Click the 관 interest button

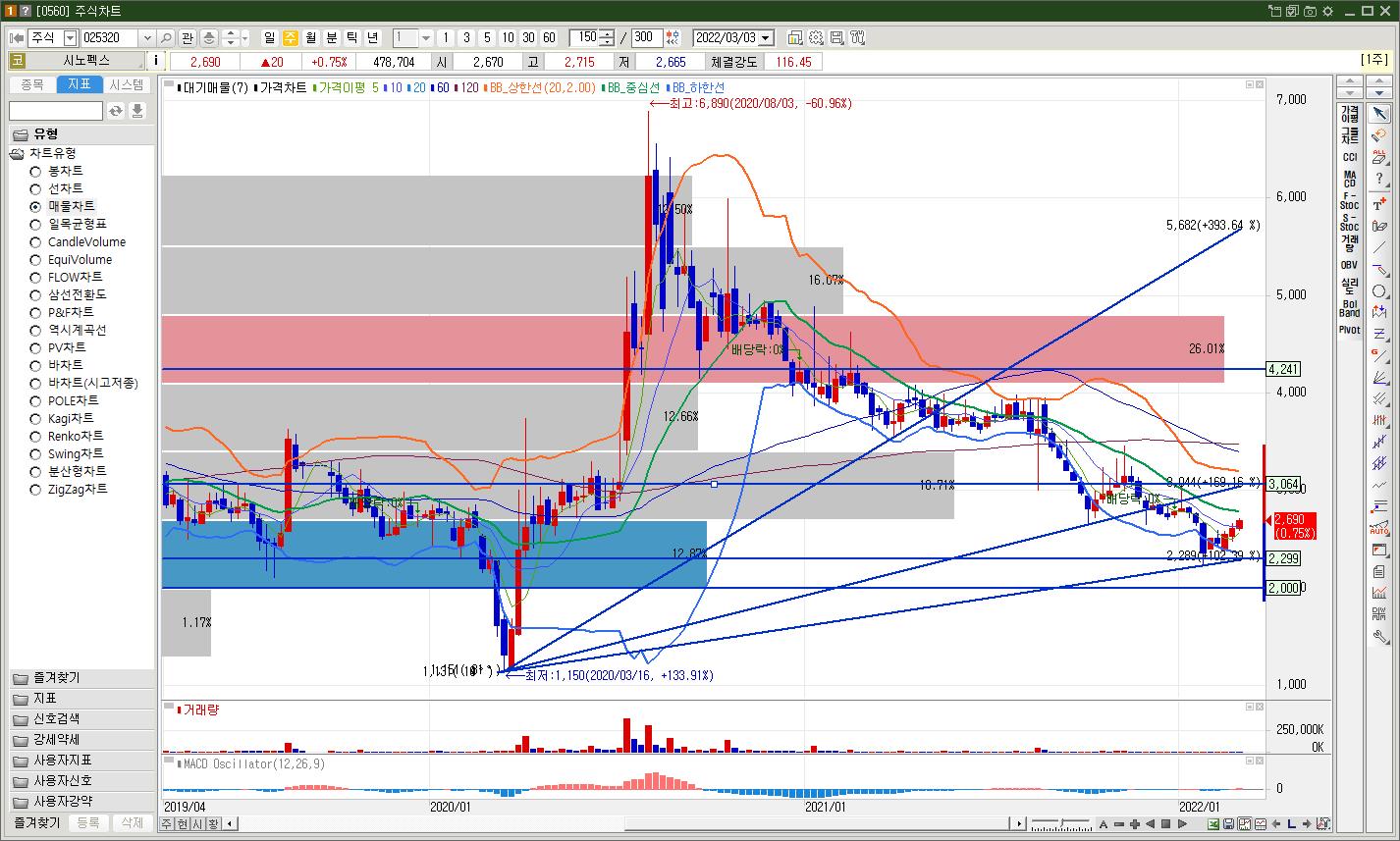[187, 37]
